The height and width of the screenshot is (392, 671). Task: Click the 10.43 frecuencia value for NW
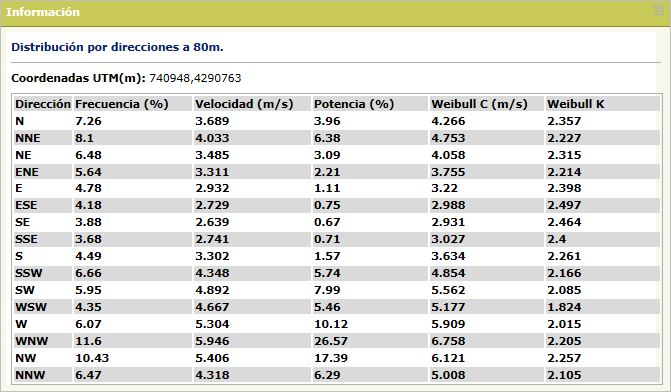(x=92, y=358)
